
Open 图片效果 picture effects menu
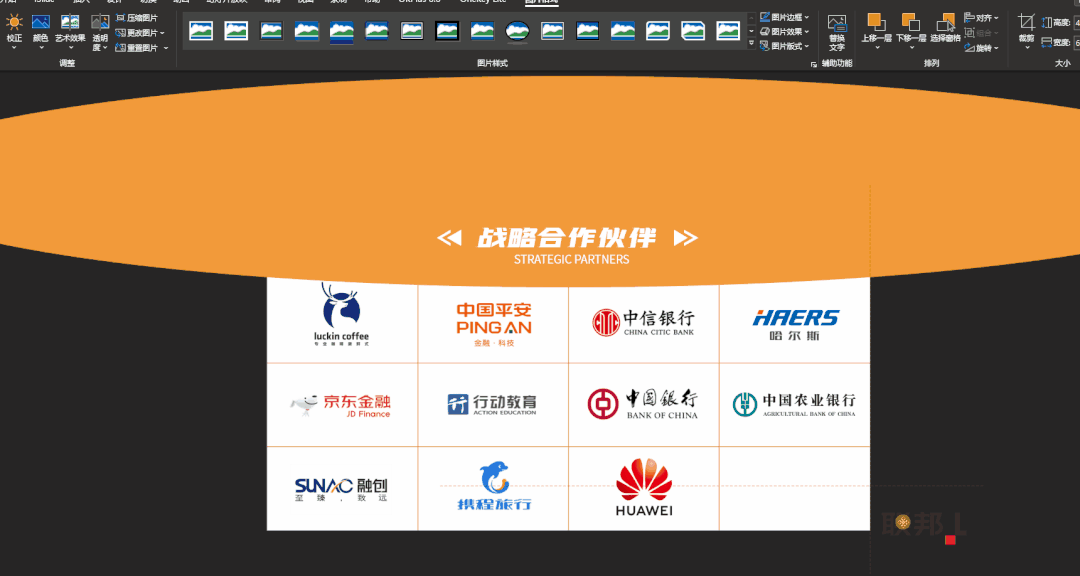785,32
